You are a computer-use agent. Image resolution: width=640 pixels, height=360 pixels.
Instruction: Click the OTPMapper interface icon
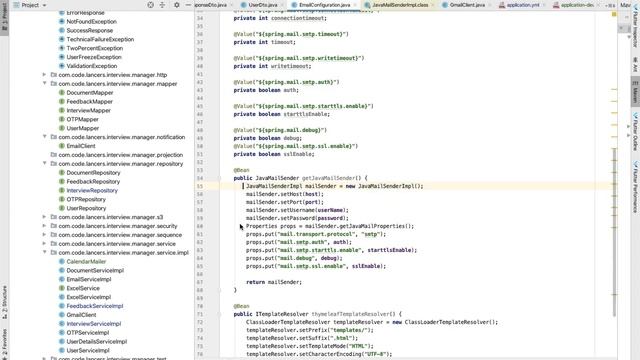click(x=62, y=119)
